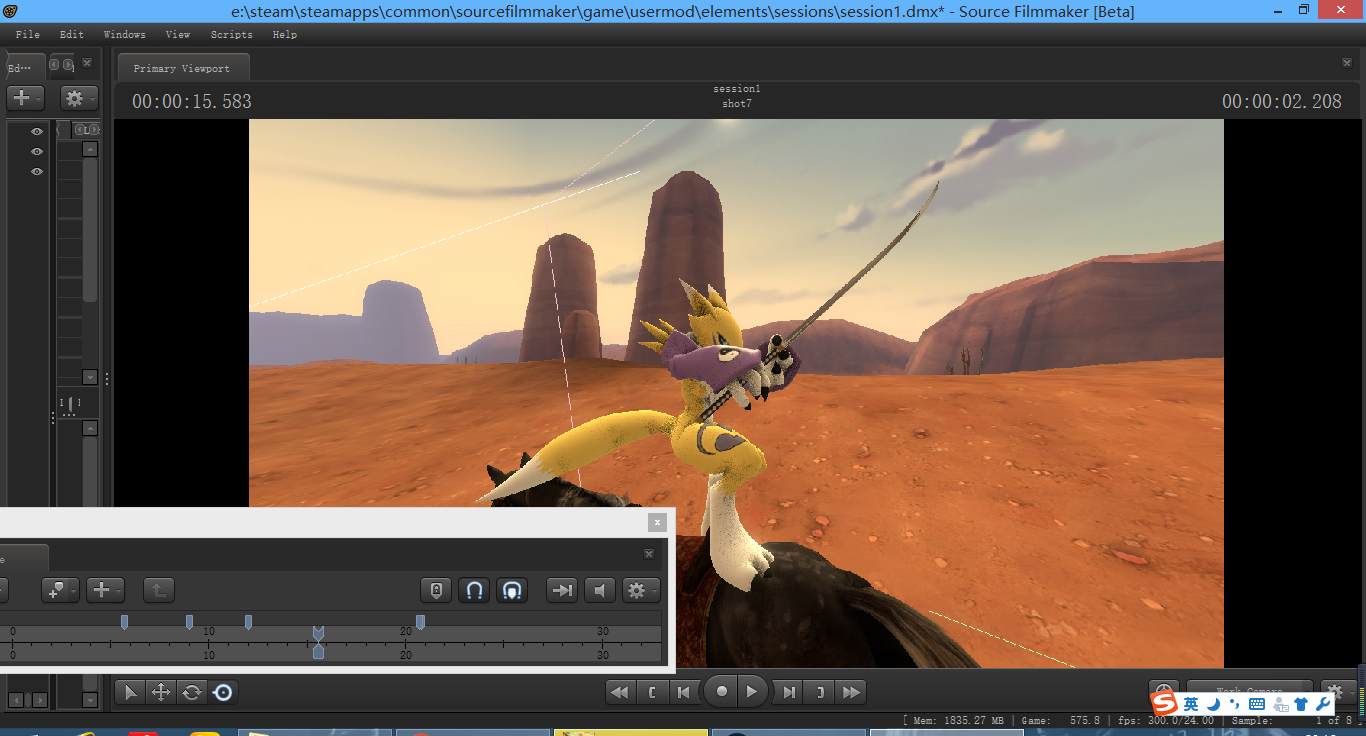Viewport: 1366px width, 736px height.
Task: Toggle the third eye visibility icon
Action: point(37,172)
